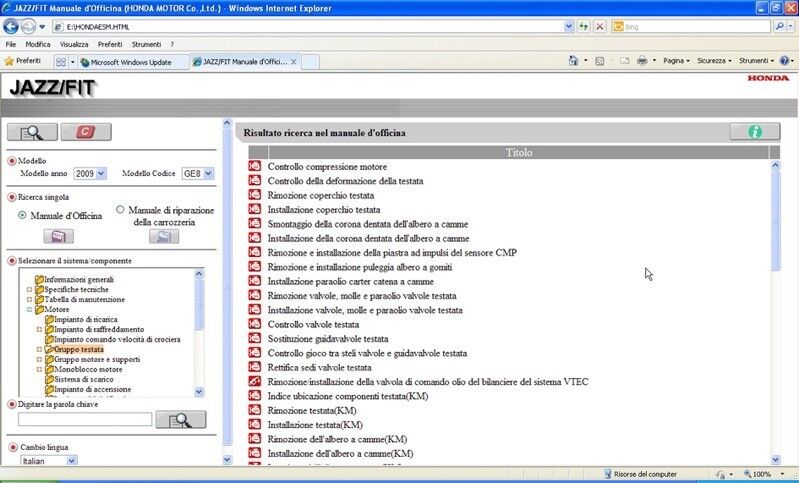The image size is (799, 483).
Task: Click the Favorites star icon
Action: pyautogui.click(x=10, y=61)
